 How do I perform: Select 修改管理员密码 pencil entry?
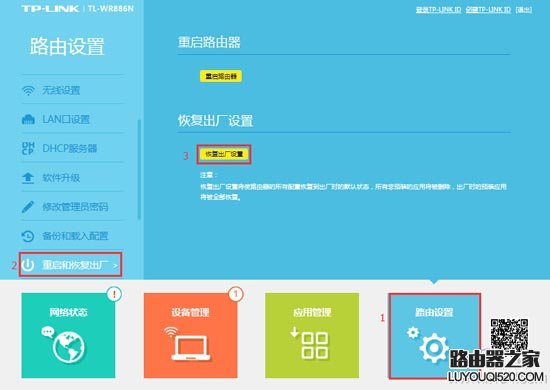tap(72, 207)
